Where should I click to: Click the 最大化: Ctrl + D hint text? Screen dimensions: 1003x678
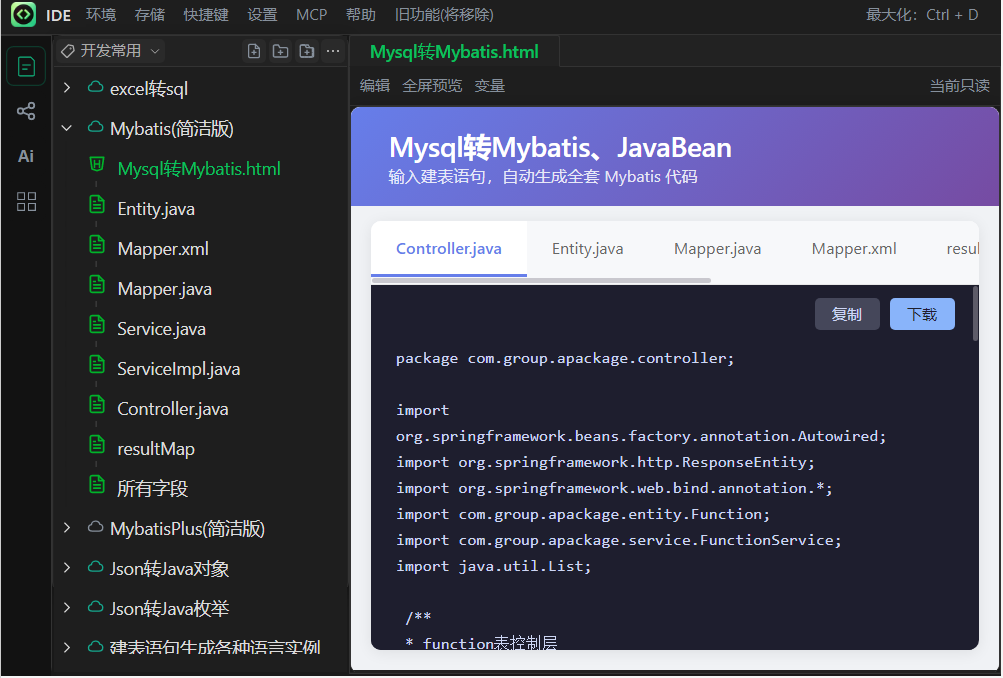(x=922, y=15)
